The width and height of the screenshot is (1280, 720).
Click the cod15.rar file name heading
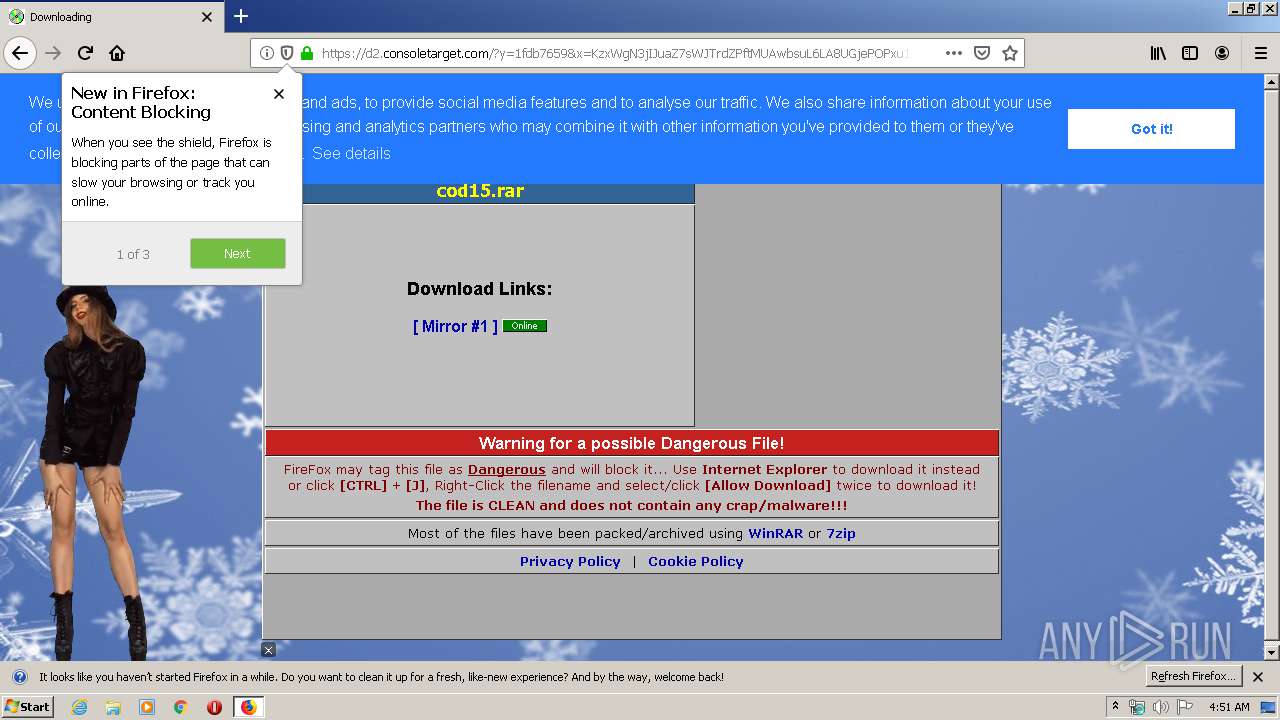tap(480, 191)
